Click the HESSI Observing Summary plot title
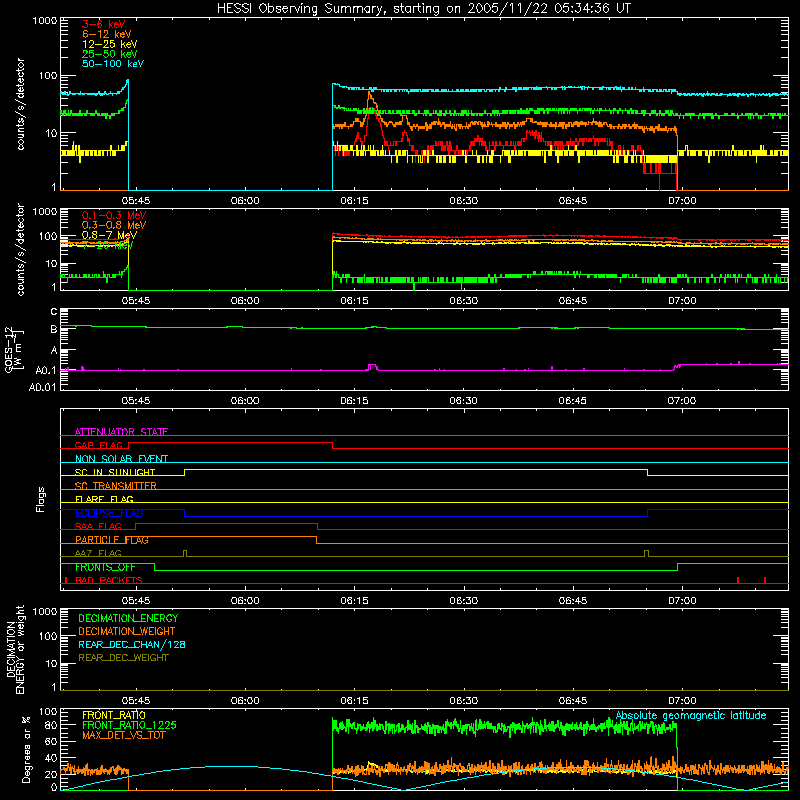800x800 pixels. 424,8
